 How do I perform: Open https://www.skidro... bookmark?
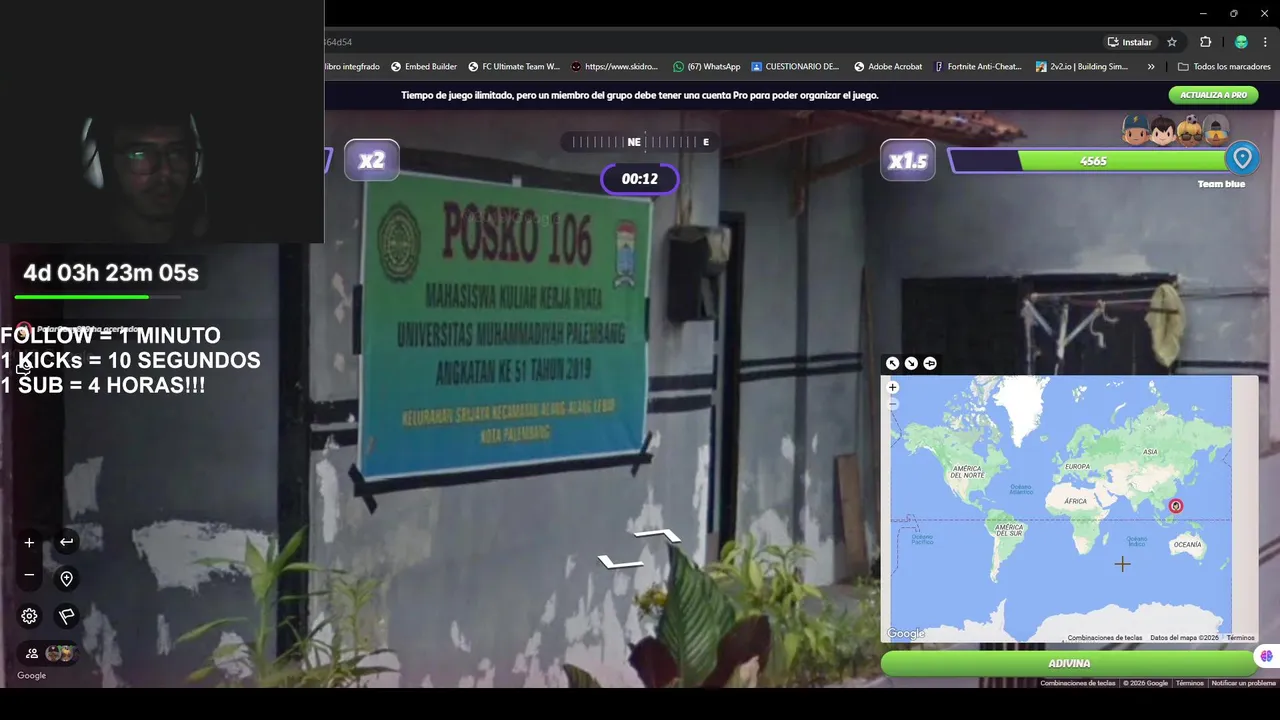tap(614, 67)
